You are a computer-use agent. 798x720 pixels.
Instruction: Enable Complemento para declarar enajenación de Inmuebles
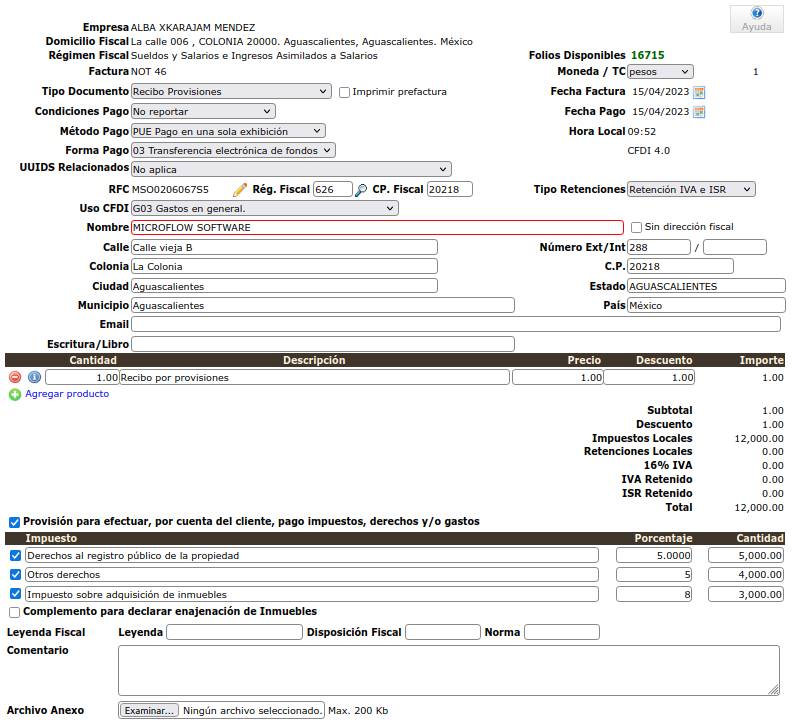(14, 612)
